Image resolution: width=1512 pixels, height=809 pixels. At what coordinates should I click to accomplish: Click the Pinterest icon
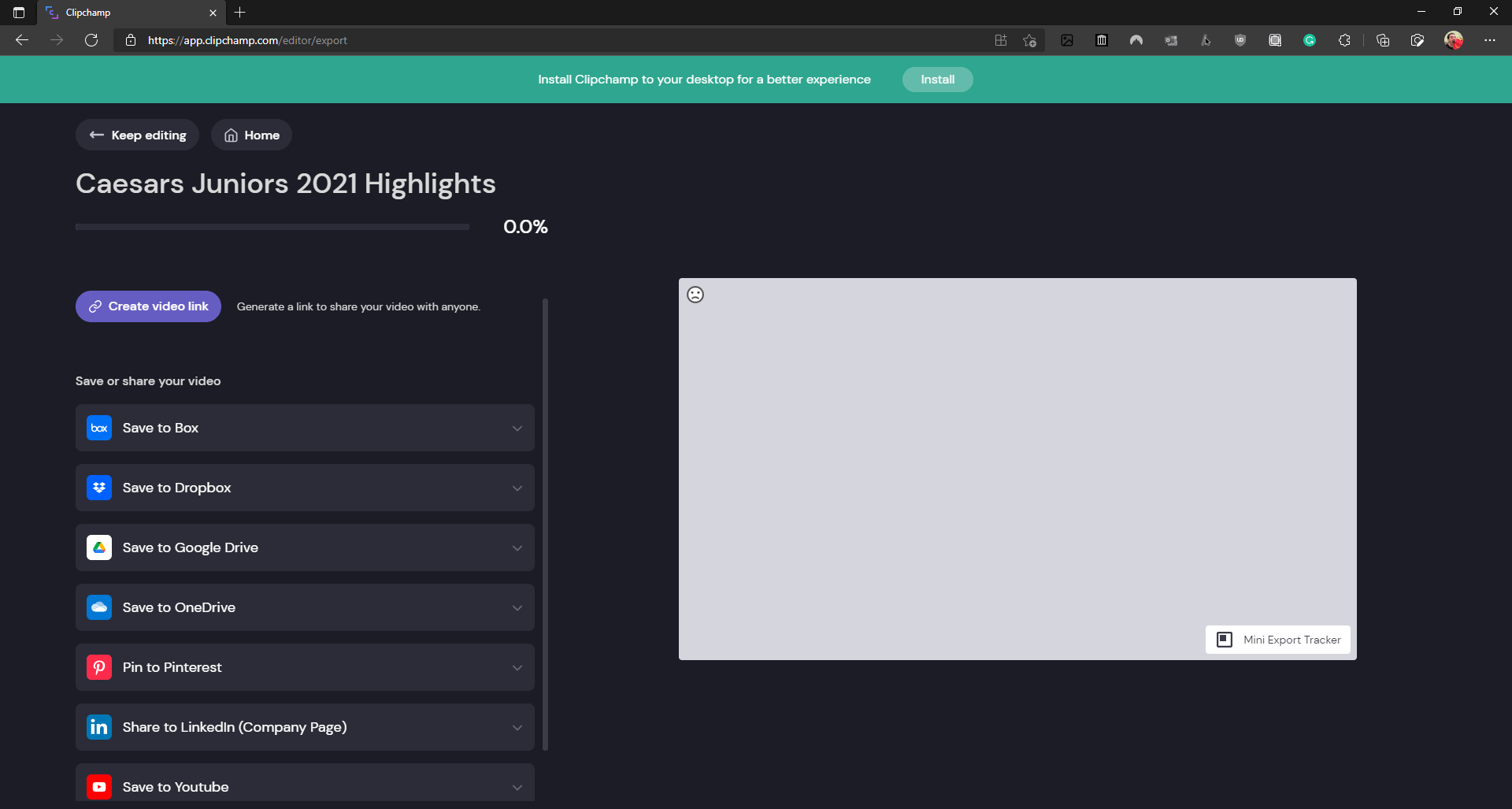(99, 667)
